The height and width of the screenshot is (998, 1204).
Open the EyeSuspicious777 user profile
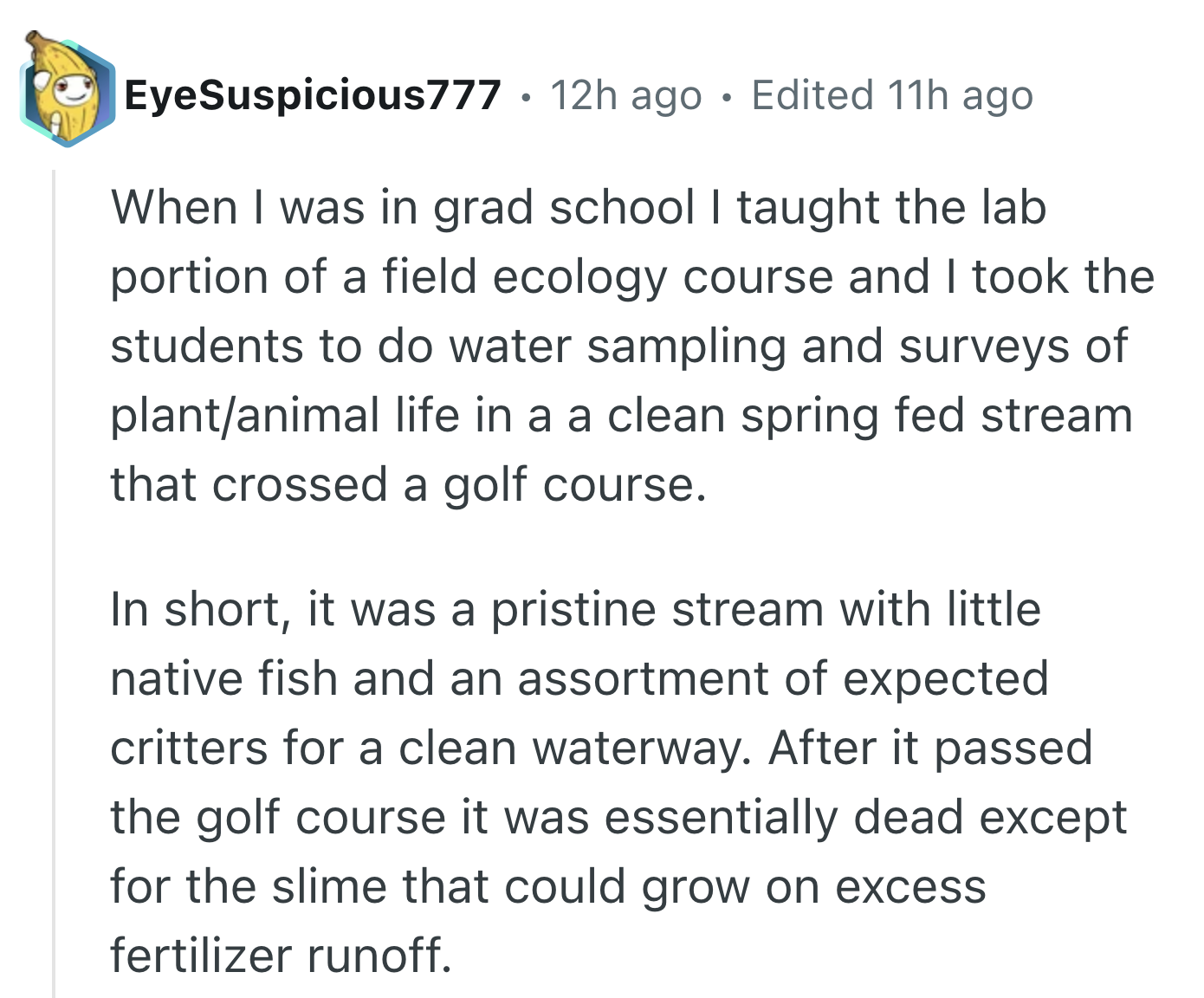tap(313, 95)
